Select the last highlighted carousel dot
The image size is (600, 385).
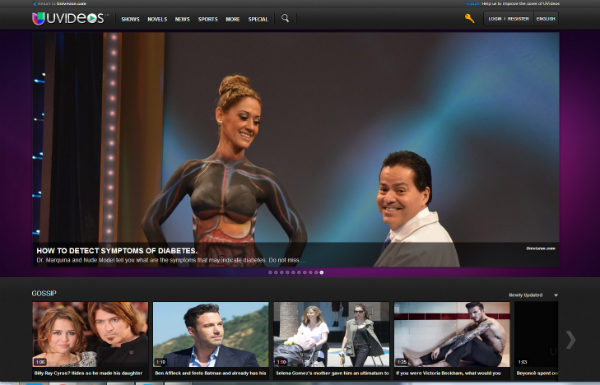tap(322, 272)
